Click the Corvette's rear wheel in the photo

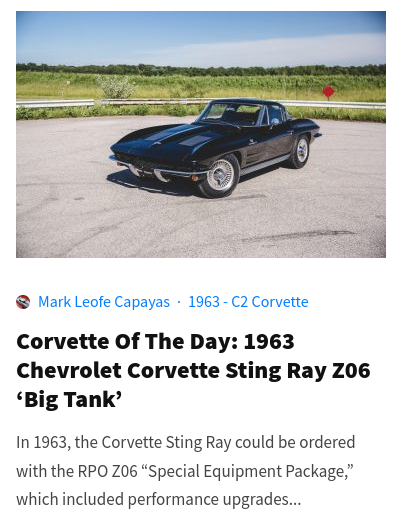pos(300,151)
